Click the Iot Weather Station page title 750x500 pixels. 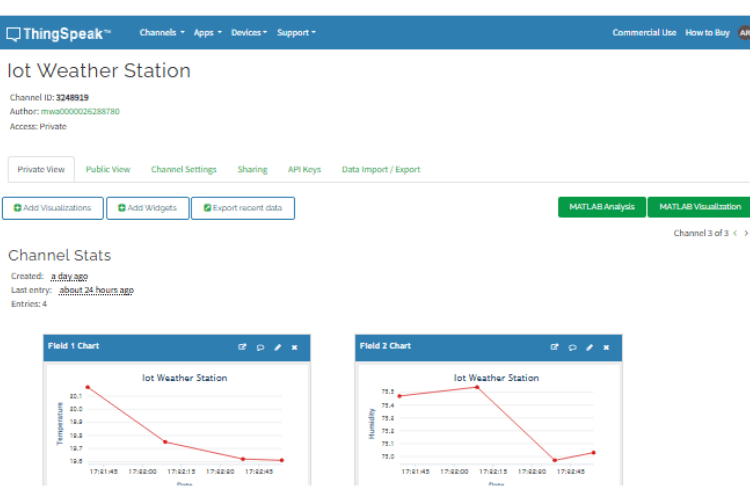tap(99, 71)
